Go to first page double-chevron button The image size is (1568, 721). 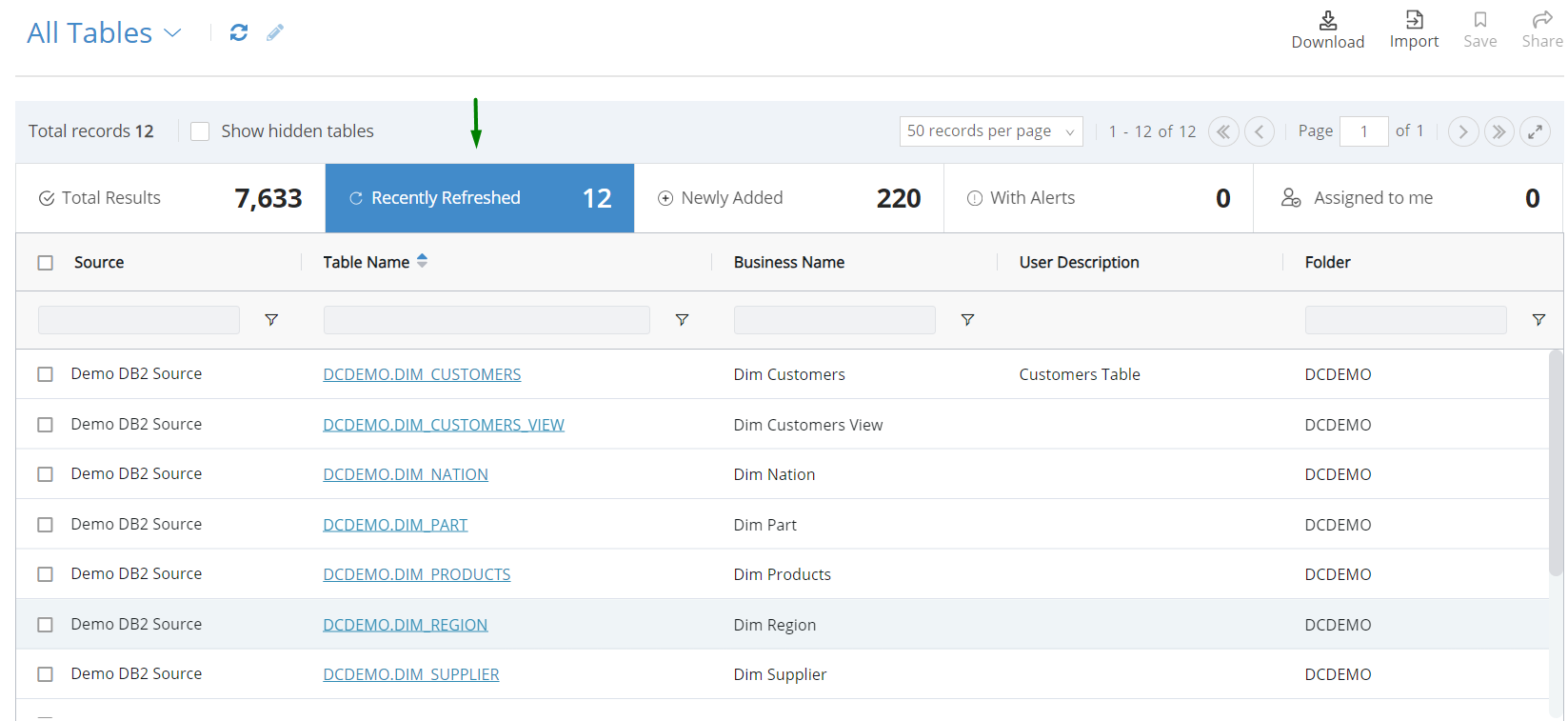(1223, 131)
